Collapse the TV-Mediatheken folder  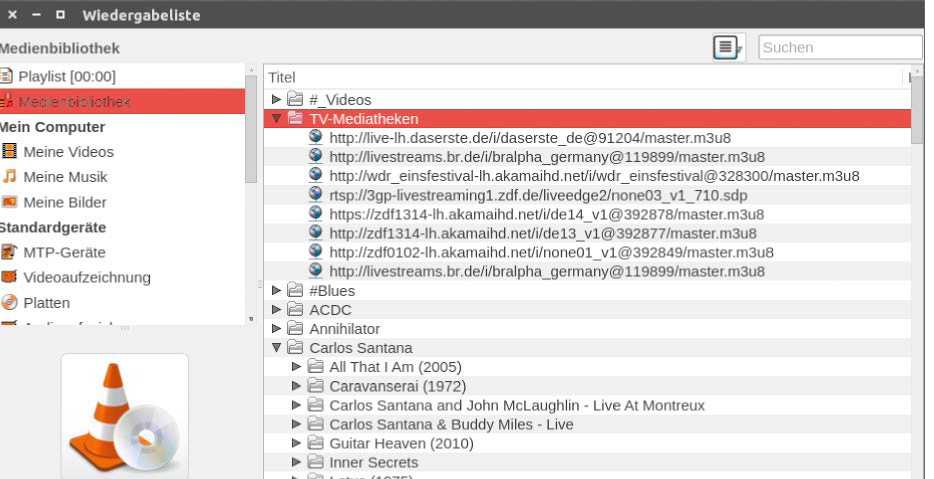[x=276, y=119]
